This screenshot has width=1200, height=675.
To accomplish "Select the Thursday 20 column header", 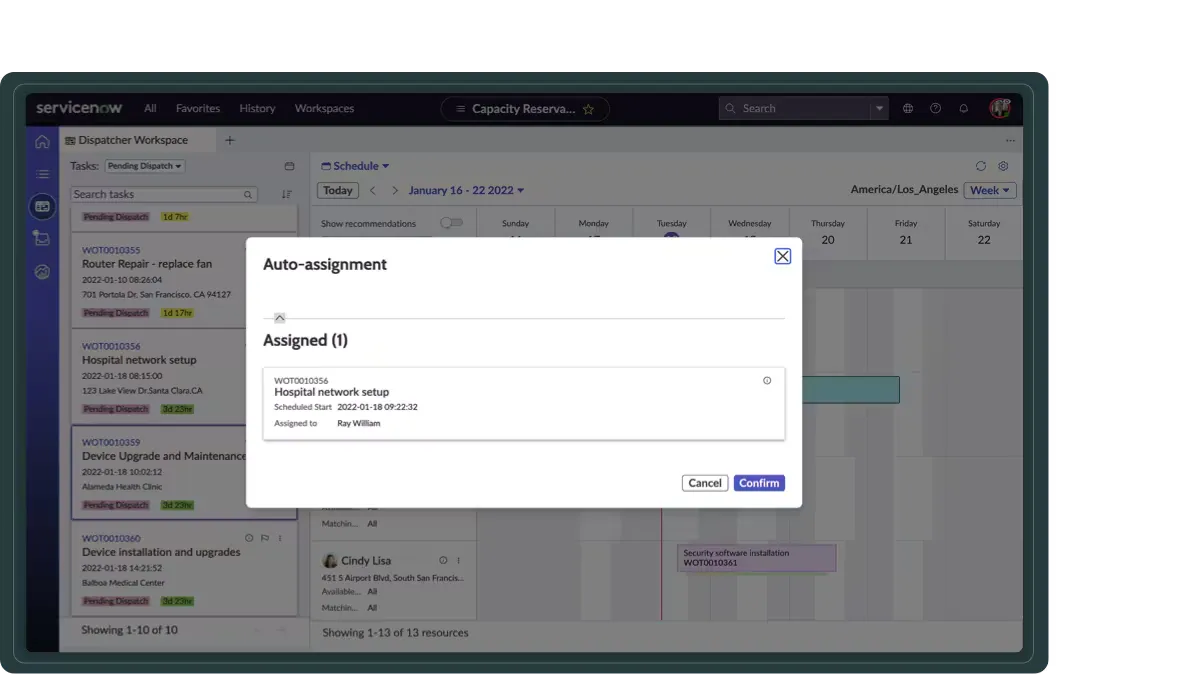I will click(x=828, y=232).
